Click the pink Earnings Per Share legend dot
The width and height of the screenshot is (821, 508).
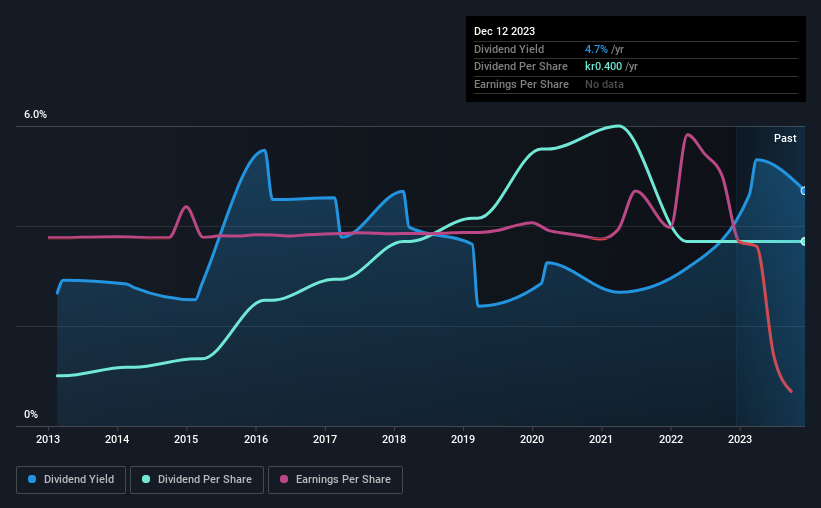[x=284, y=479]
